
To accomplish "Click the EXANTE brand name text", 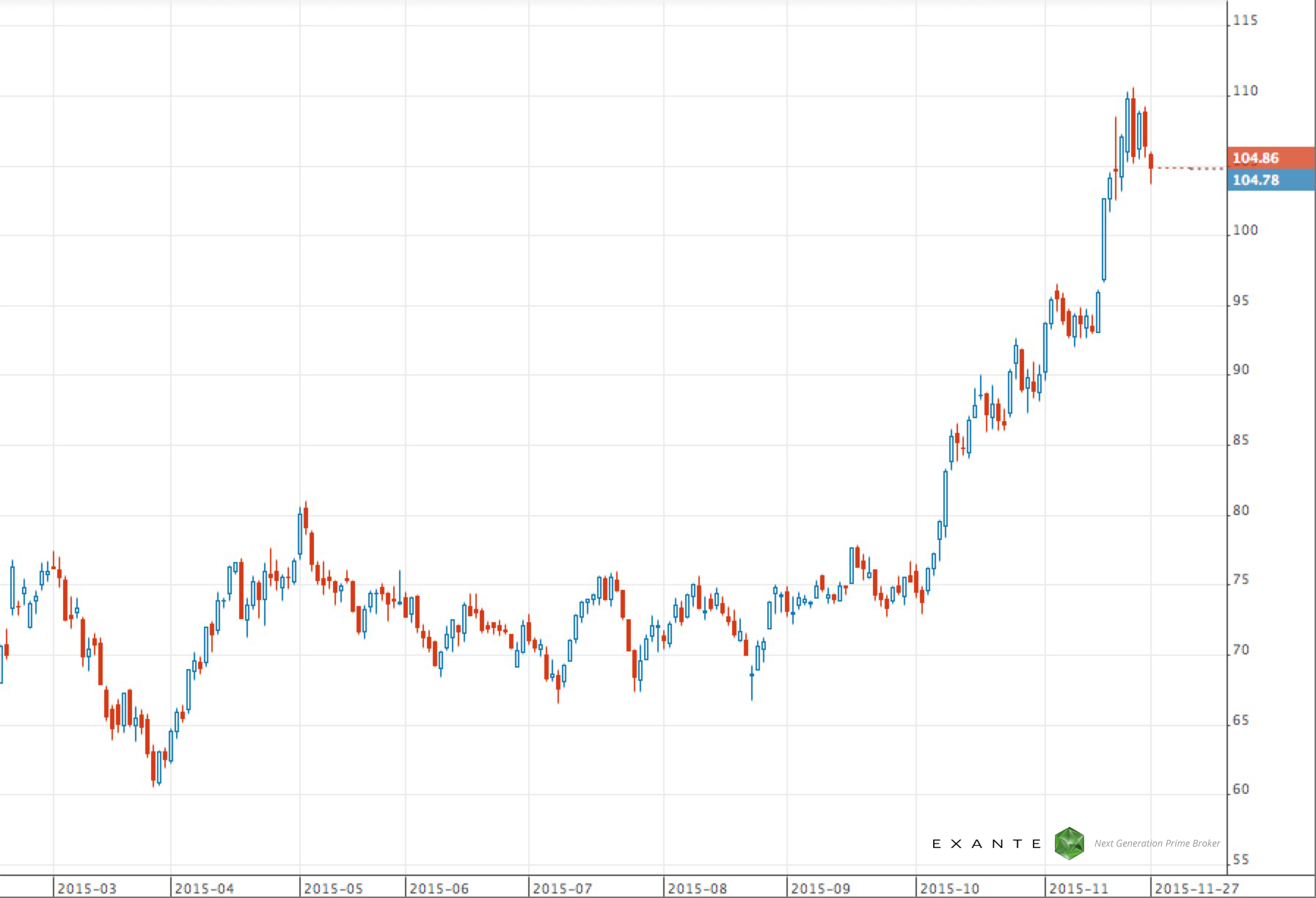I will (987, 844).
